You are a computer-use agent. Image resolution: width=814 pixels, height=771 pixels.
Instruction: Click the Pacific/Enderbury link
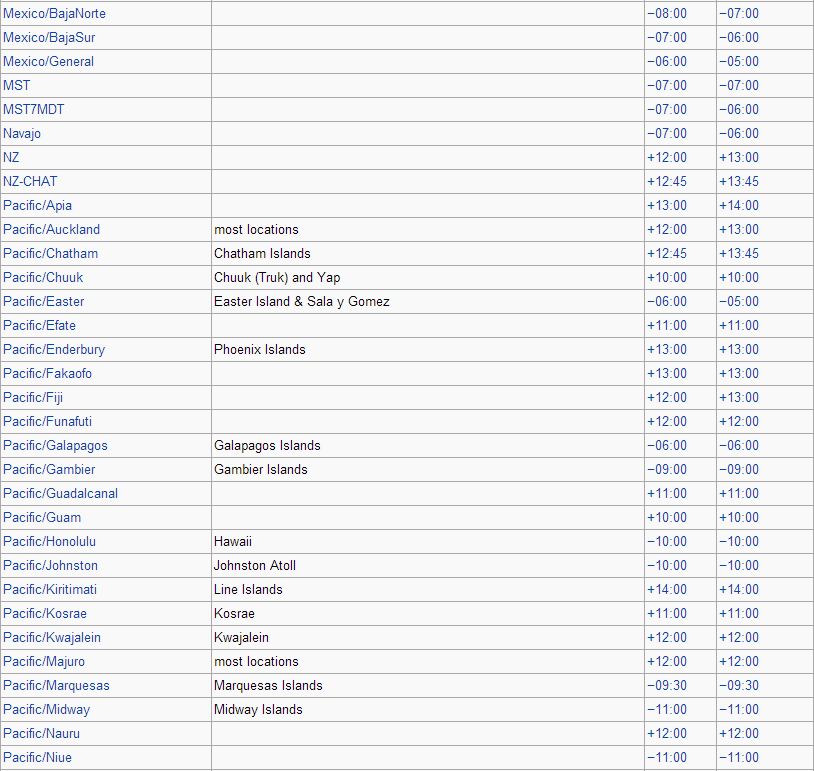pyautogui.click(x=54, y=349)
